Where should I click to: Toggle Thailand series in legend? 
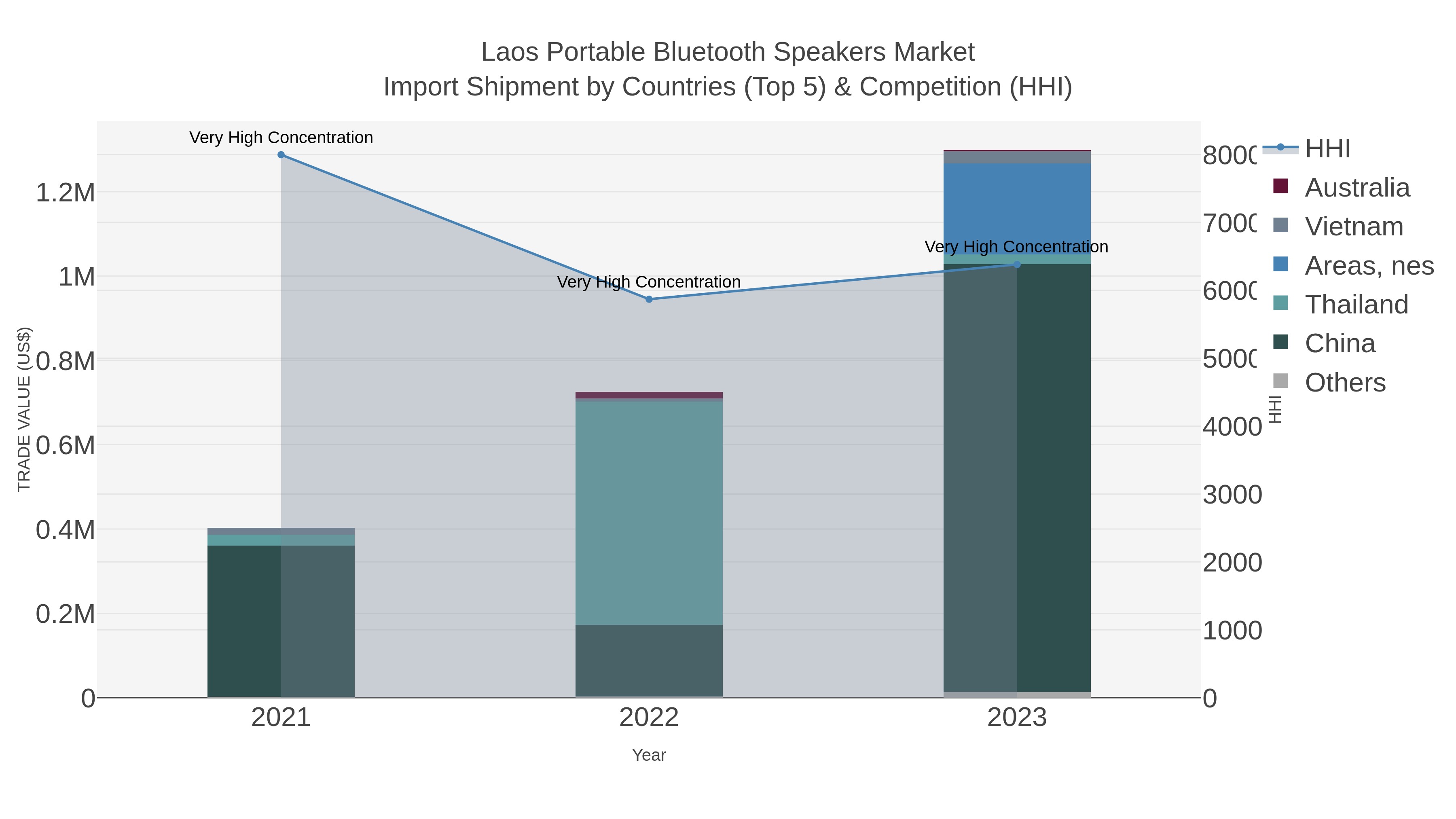pos(1340,304)
